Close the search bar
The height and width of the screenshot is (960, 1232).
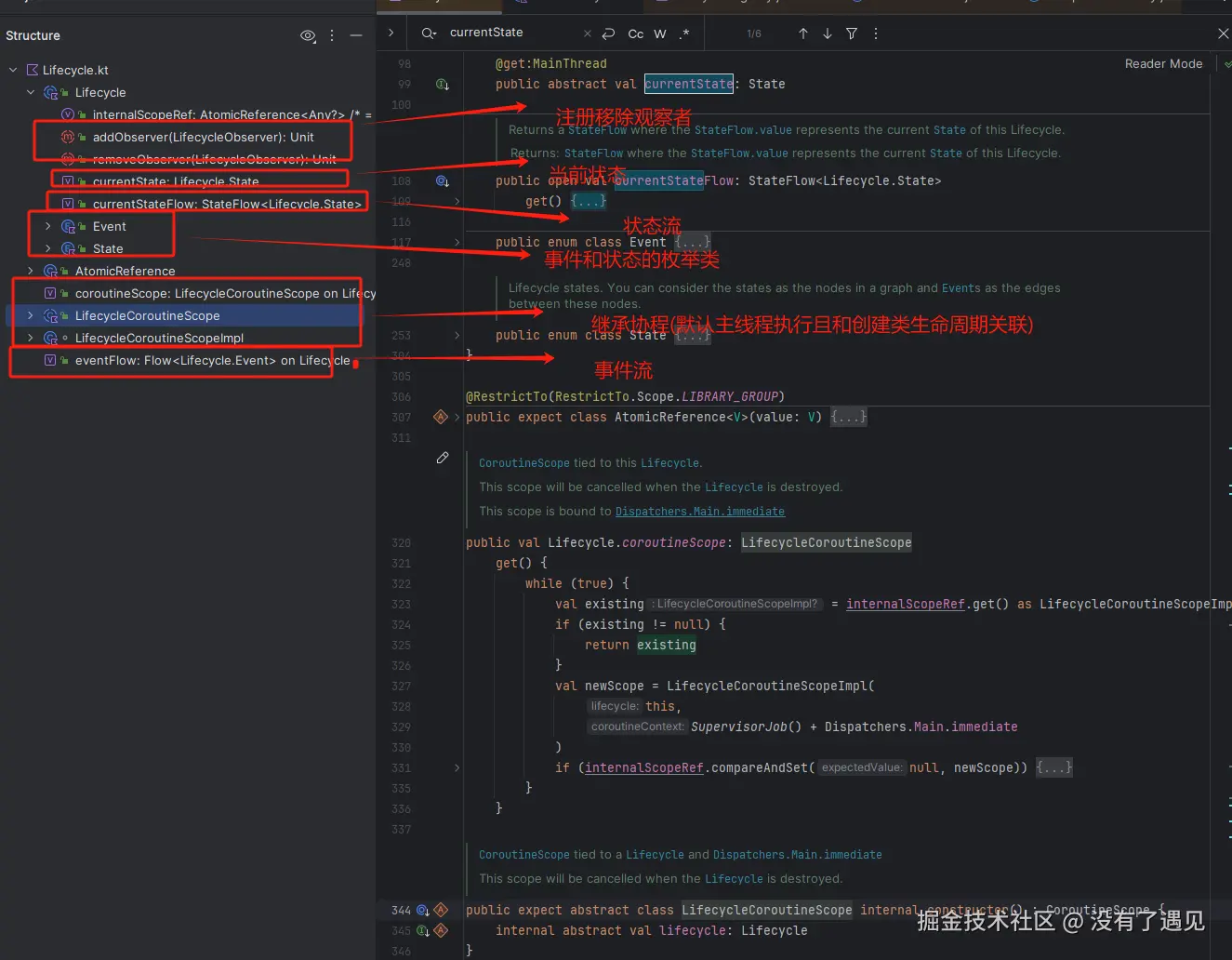1223,33
